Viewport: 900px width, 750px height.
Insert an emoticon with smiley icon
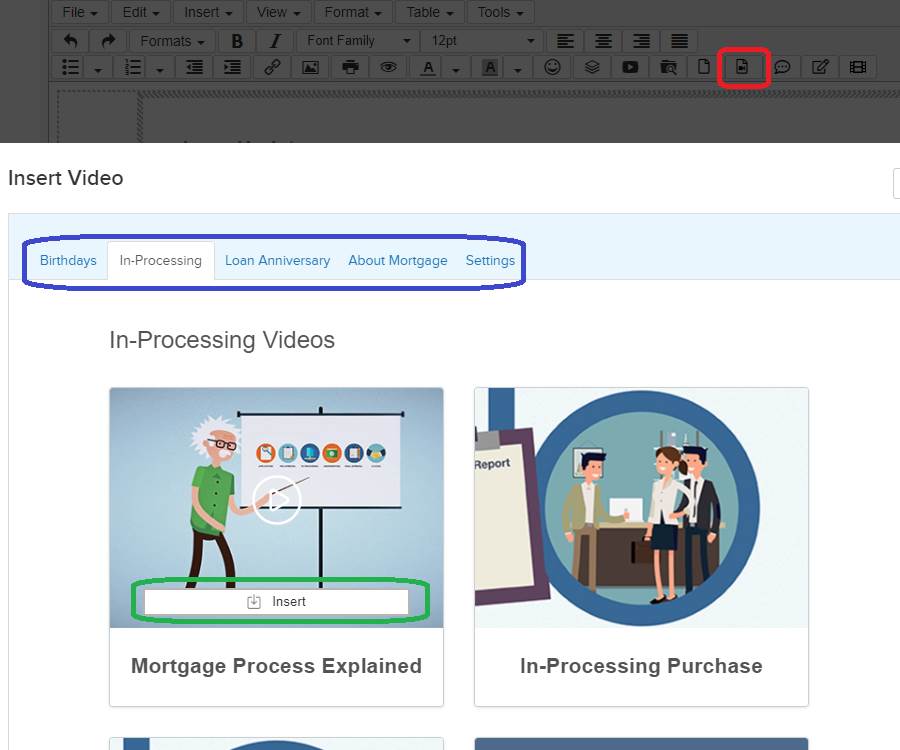point(552,67)
